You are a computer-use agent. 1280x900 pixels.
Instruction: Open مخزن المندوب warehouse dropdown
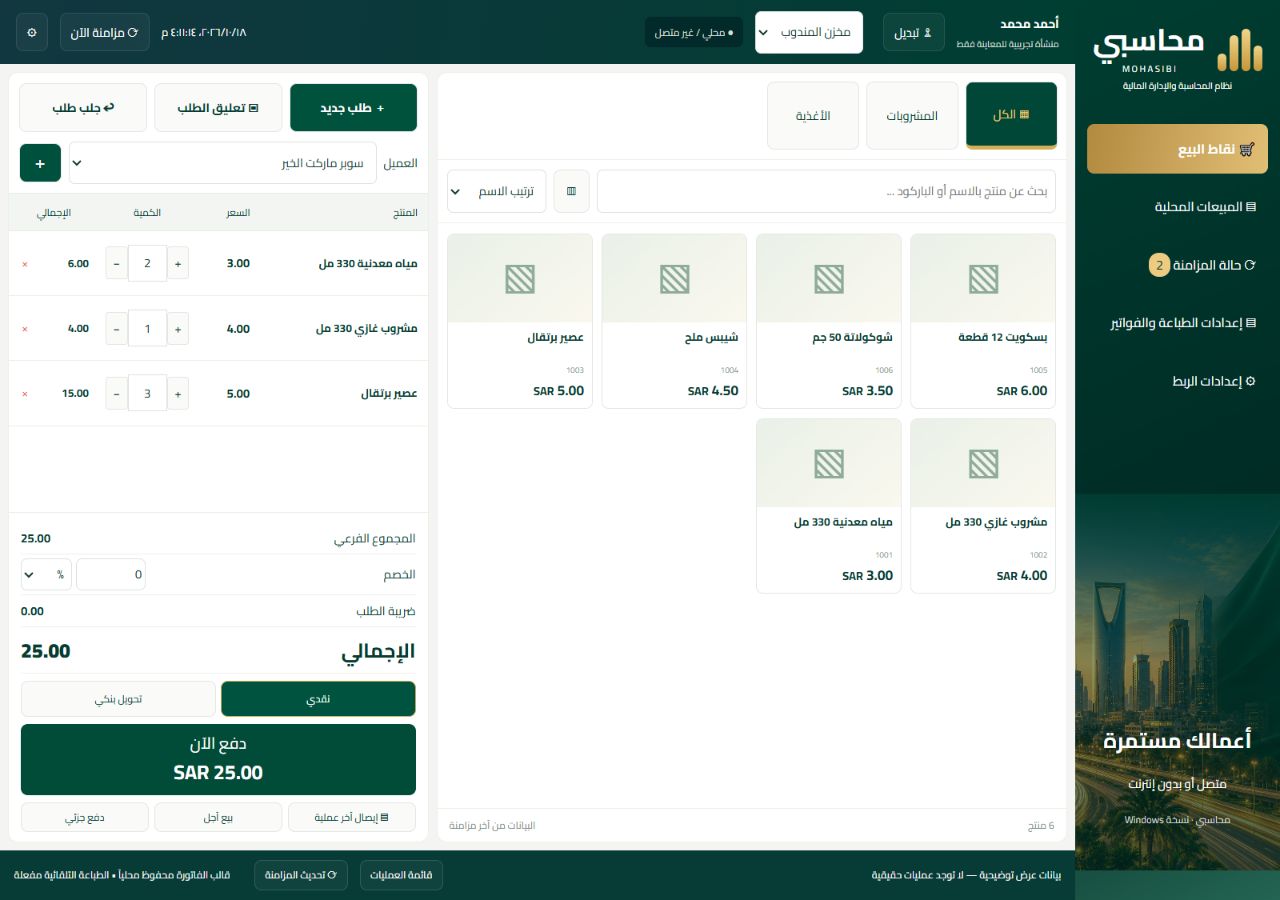point(809,32)
